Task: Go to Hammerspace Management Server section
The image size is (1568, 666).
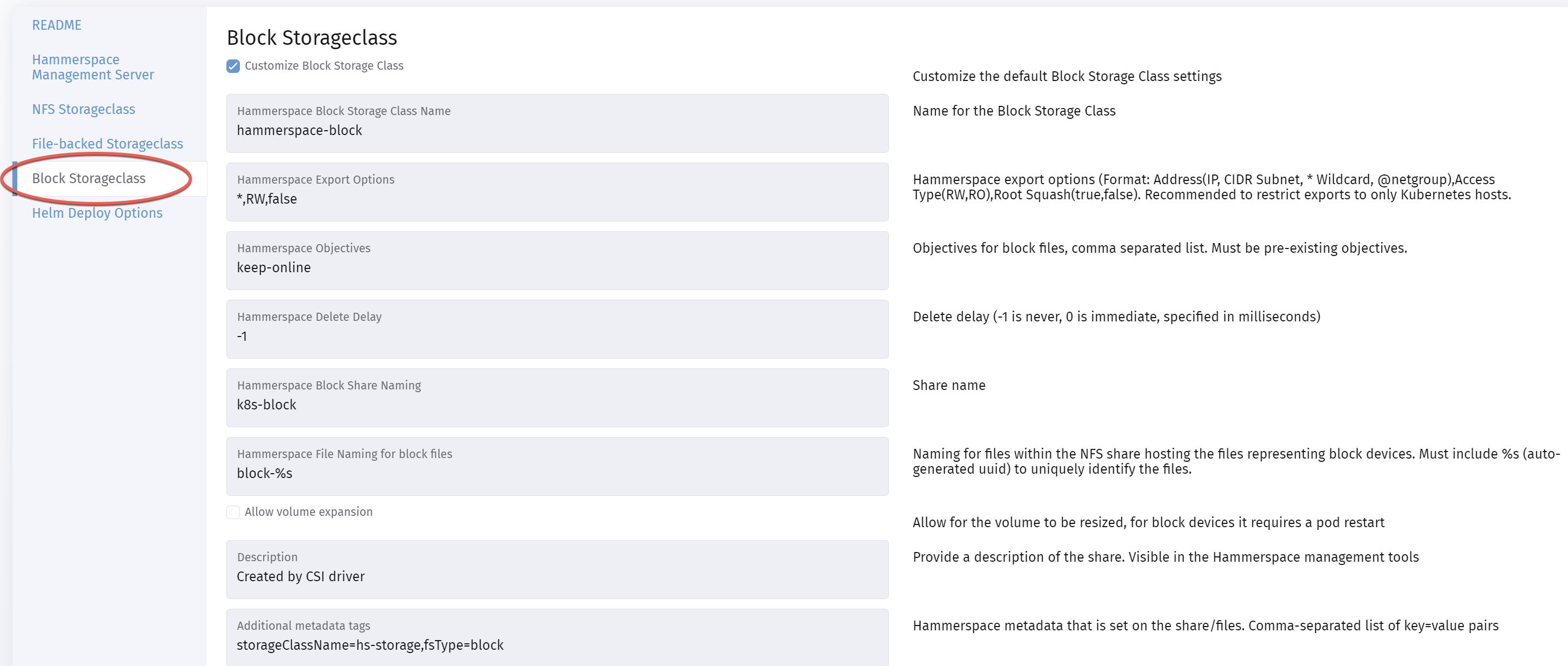Action: (x=92, y=67)
